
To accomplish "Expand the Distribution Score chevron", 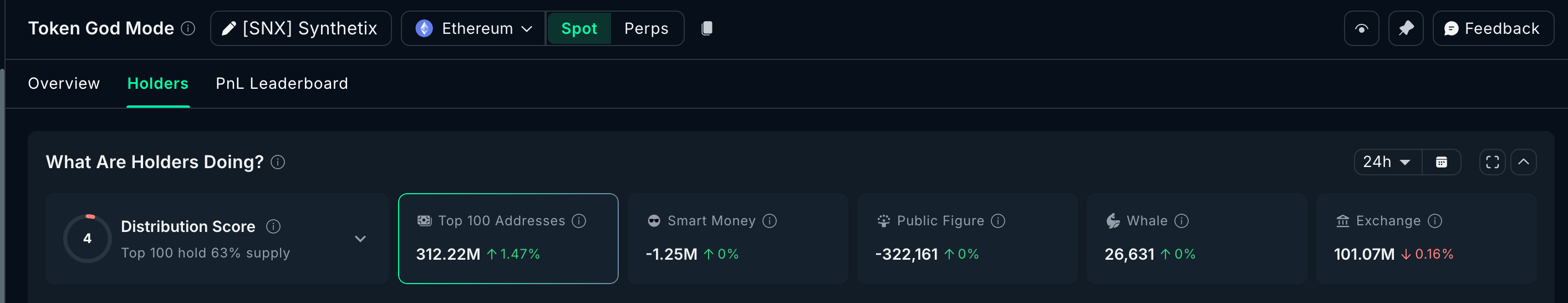I will [x=360, y=239].
